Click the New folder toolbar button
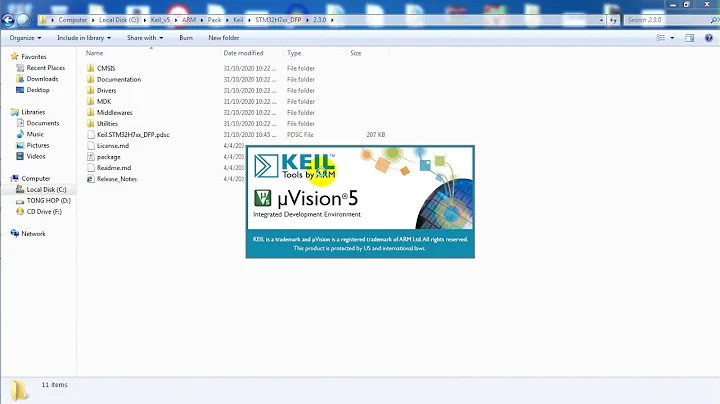This screenshot has height=404, width=720. [x=224, y=38]
